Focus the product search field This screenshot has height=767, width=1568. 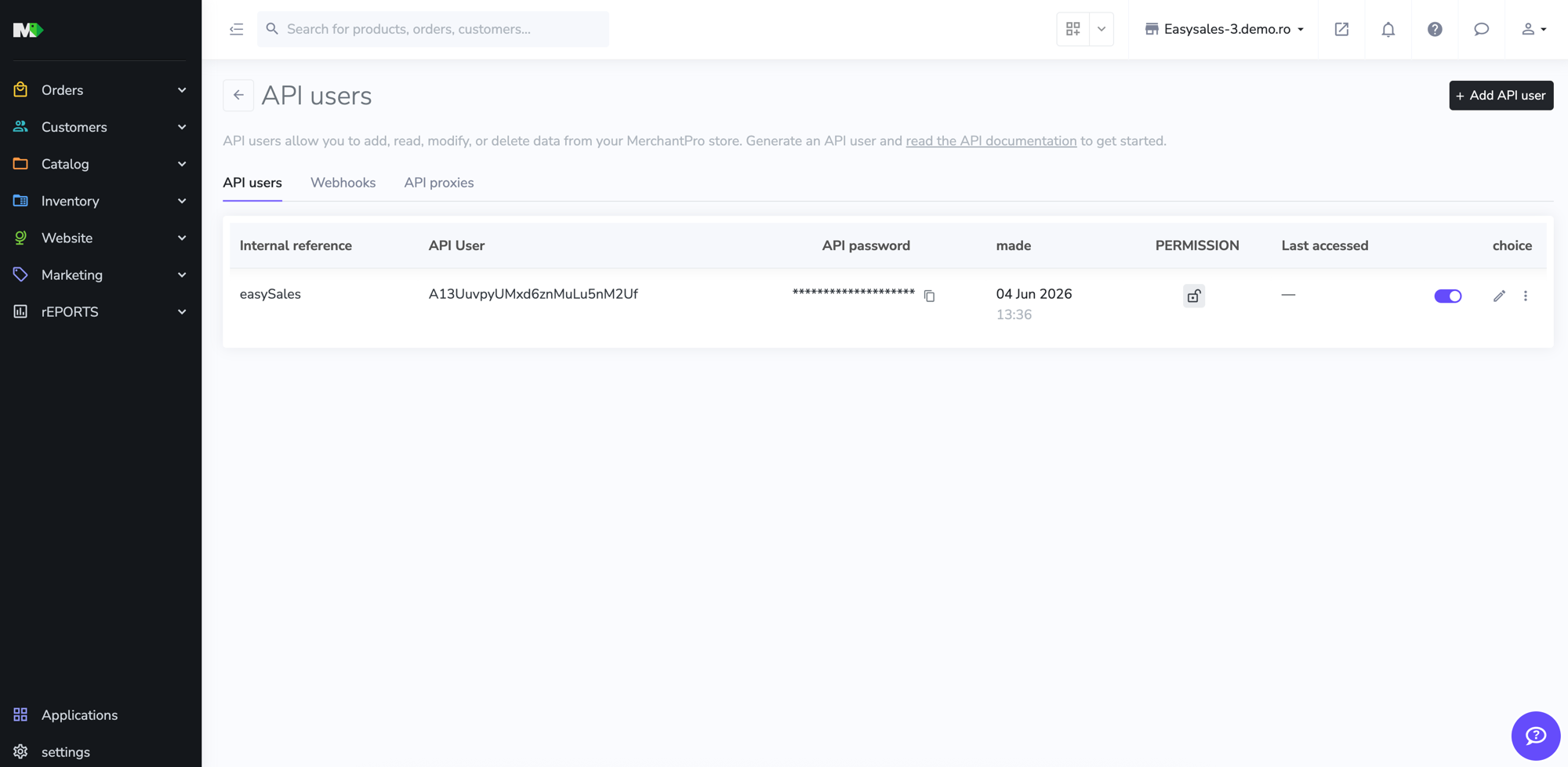click(433, 29)
